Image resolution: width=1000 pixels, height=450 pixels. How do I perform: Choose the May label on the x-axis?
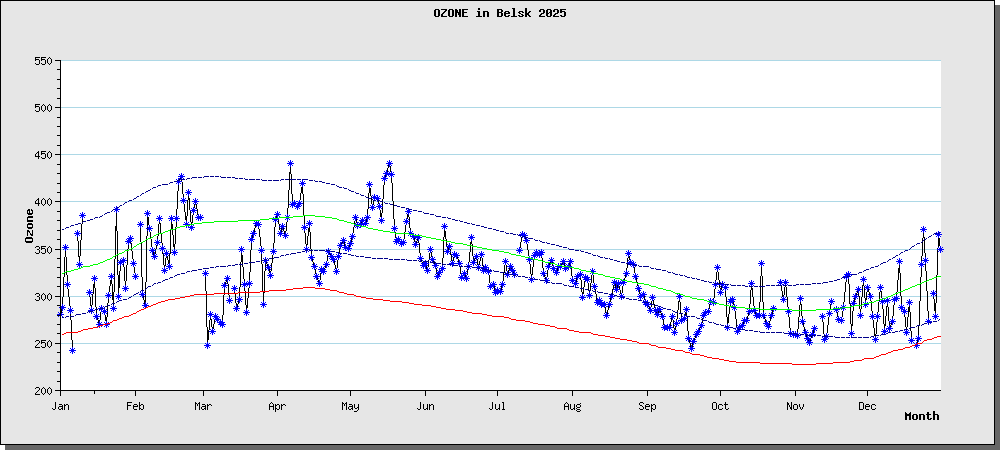(350, 406)
